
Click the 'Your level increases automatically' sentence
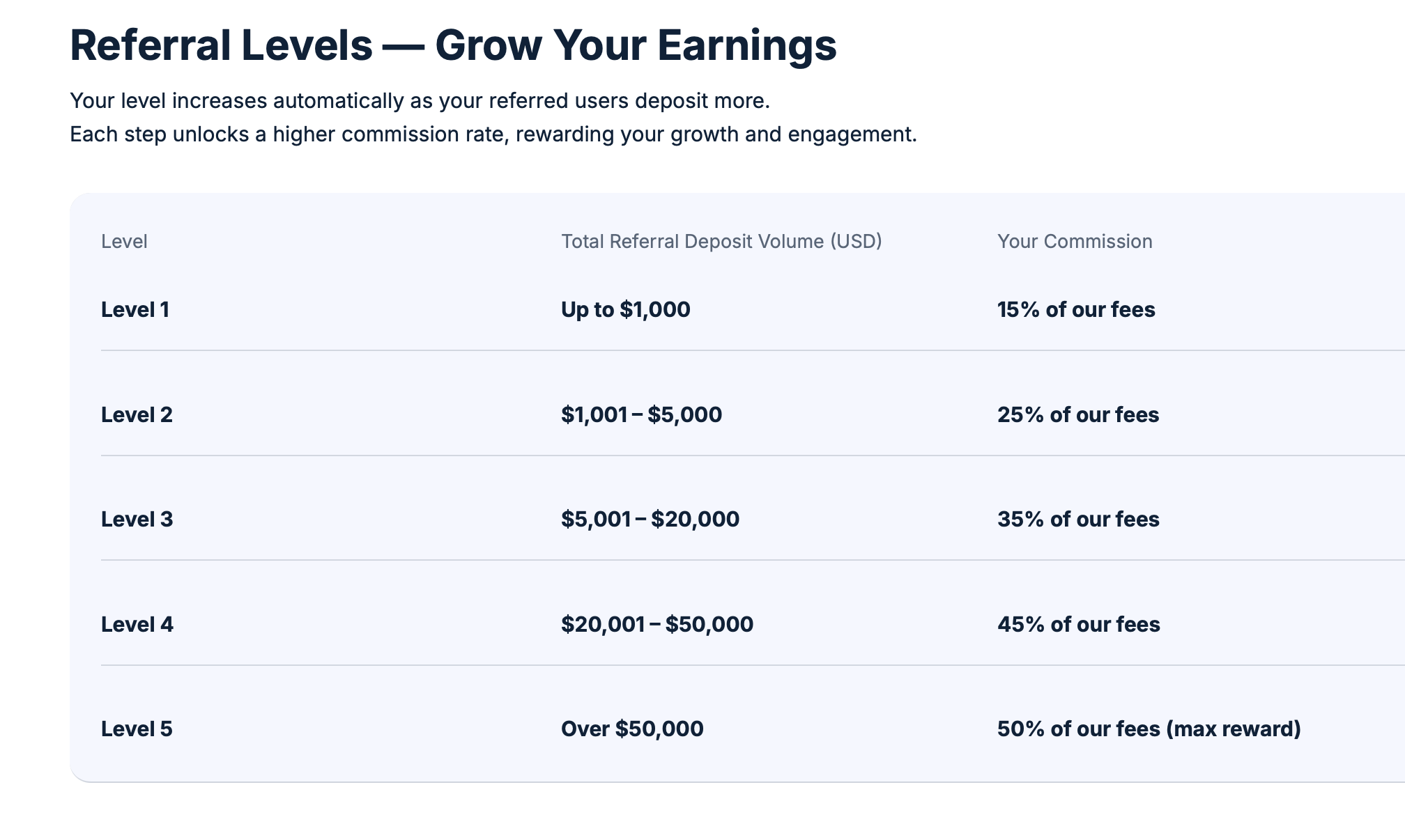pyautogui.click(x=420, y=101)
